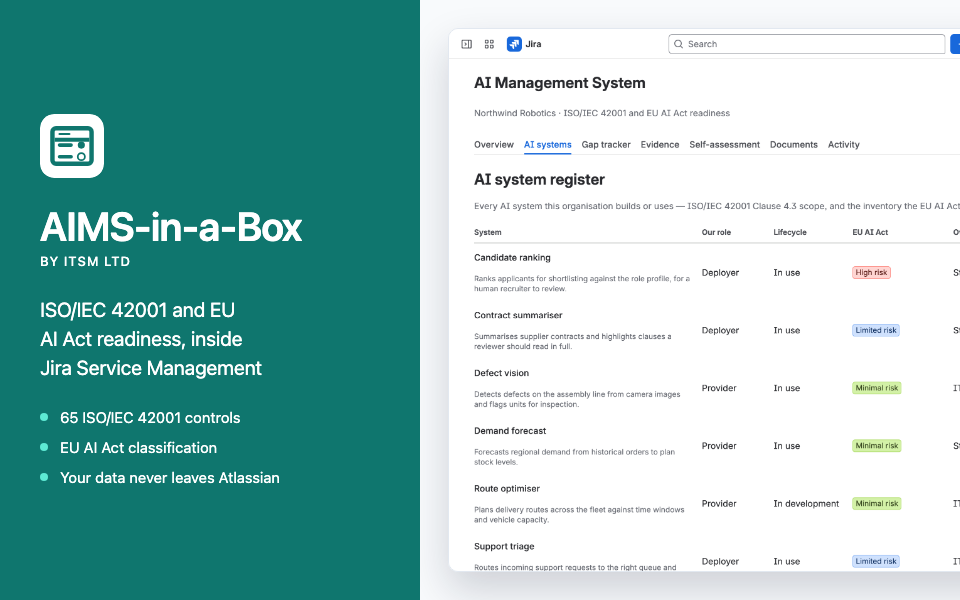The height and width of the screenshot is (600, 960).
Task: Click the Limited risk badge for Contract summariser
Action: point(876,330)
